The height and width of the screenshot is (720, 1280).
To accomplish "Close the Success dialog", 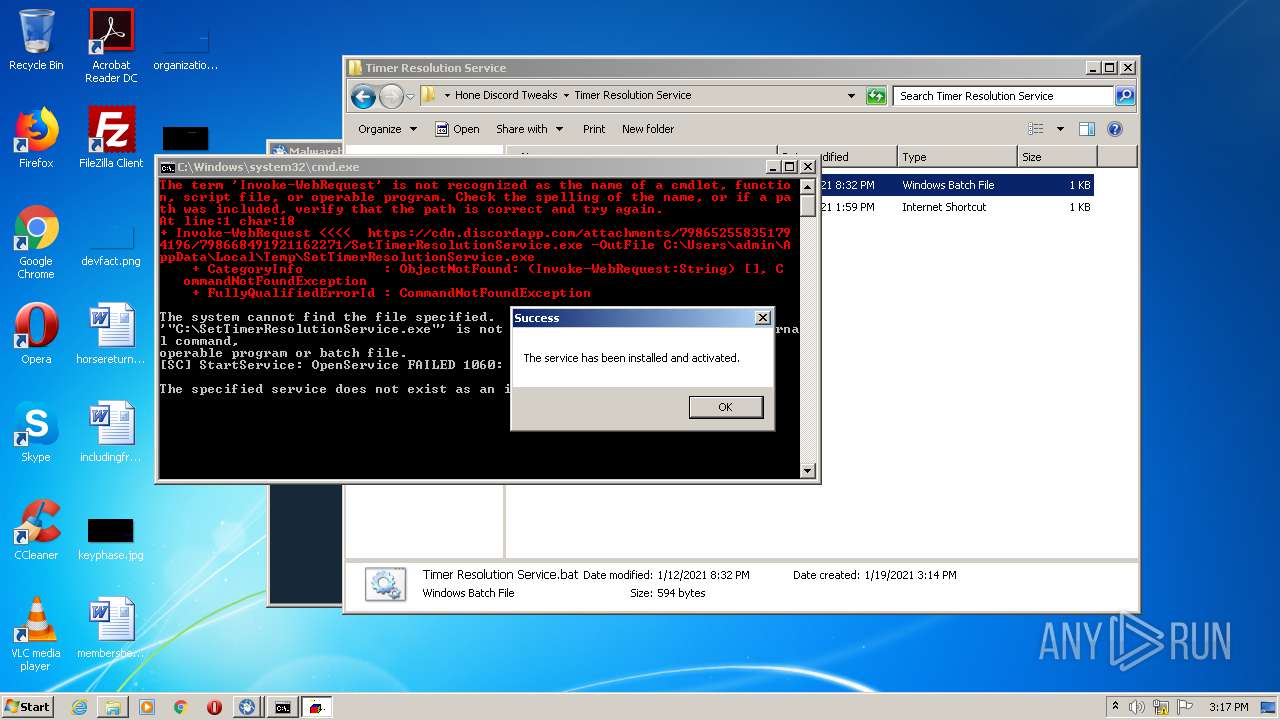I will tap(763, 318).
